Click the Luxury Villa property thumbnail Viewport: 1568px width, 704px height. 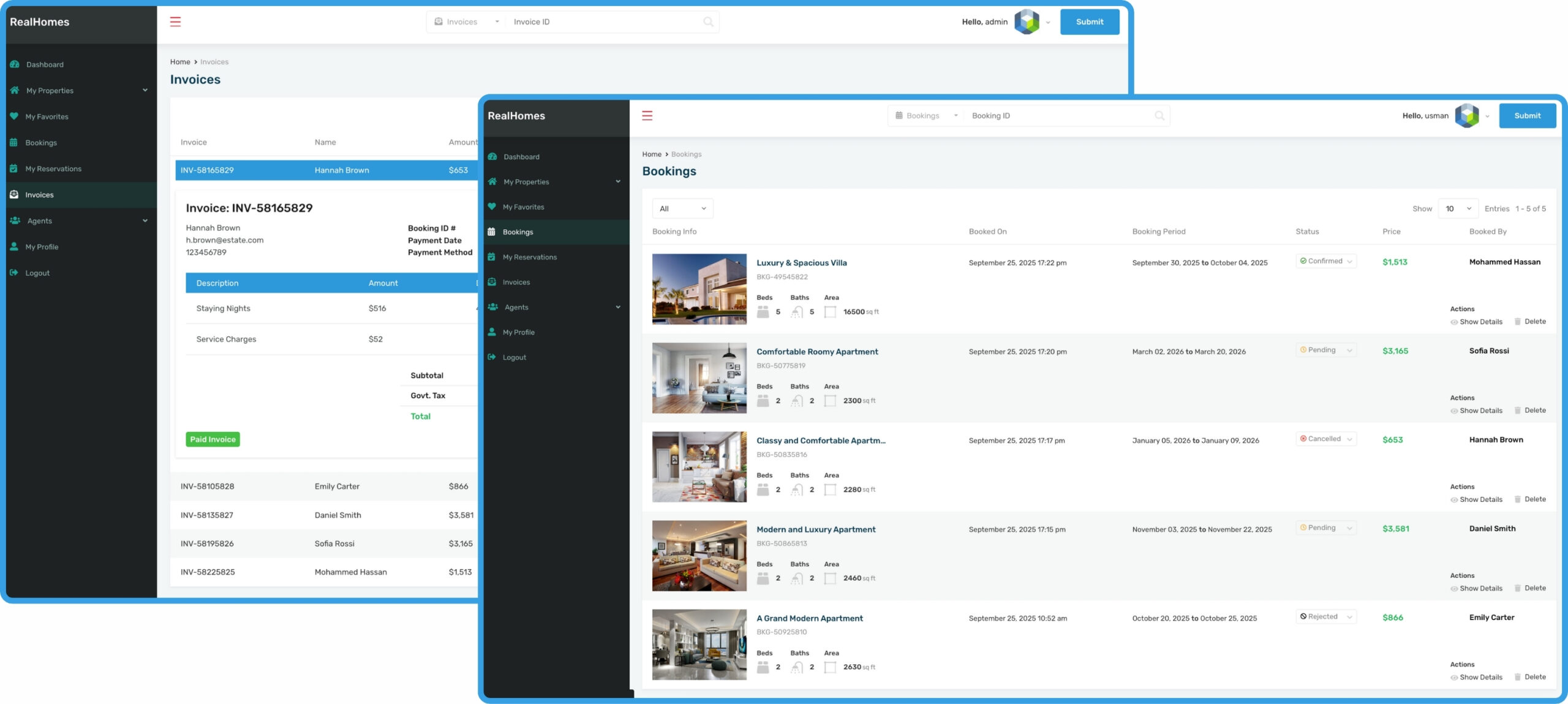(x=699, y=289)
